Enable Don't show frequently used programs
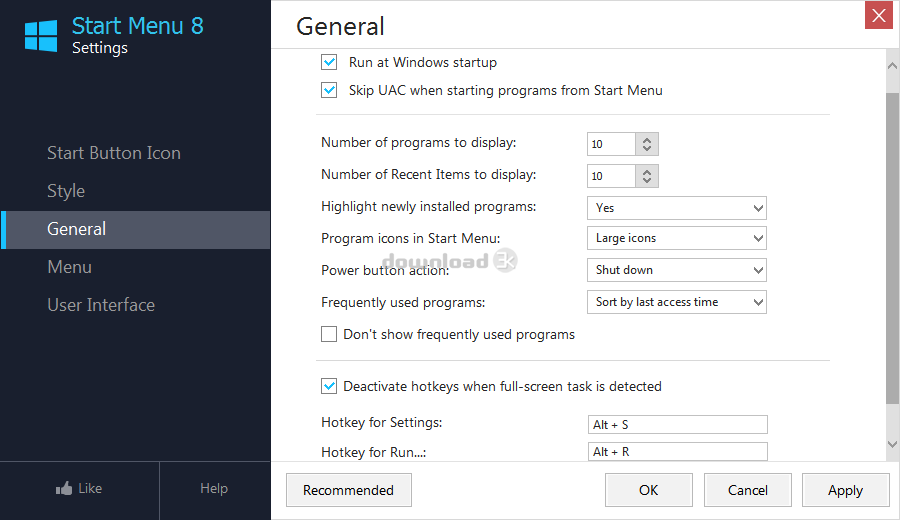This screenshot has width=900, height=520. (329, 334)
